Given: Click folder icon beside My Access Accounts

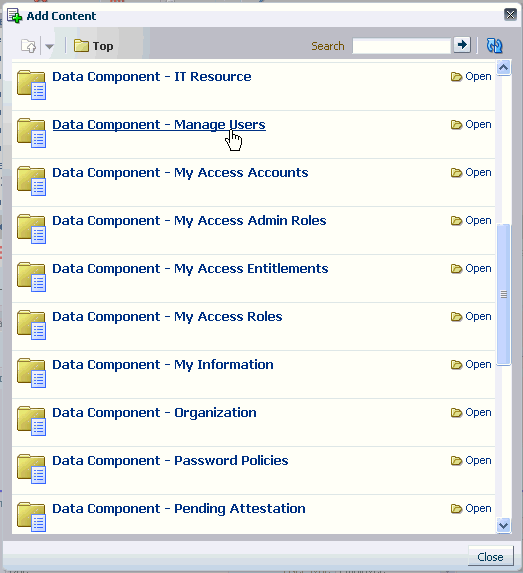Looking at the screenshot, I should click(31, 181).
